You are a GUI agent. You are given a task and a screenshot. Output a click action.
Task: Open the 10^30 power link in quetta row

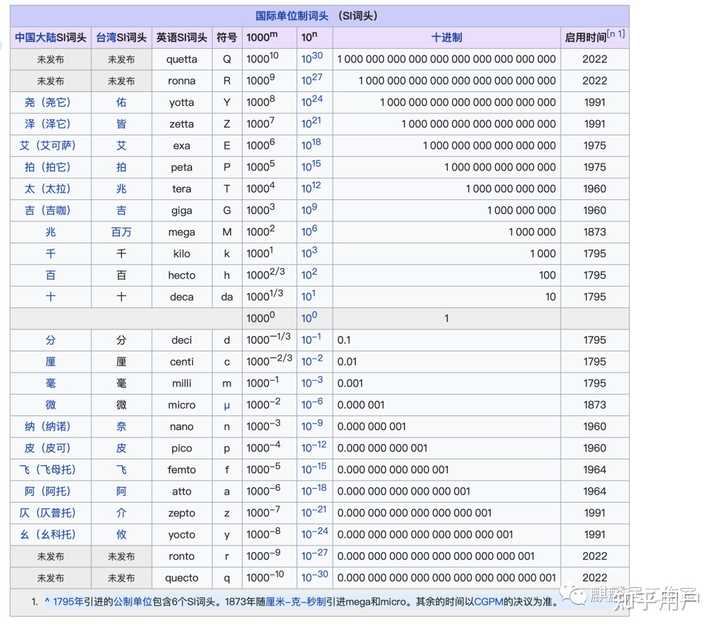click(x=312, y=58)
